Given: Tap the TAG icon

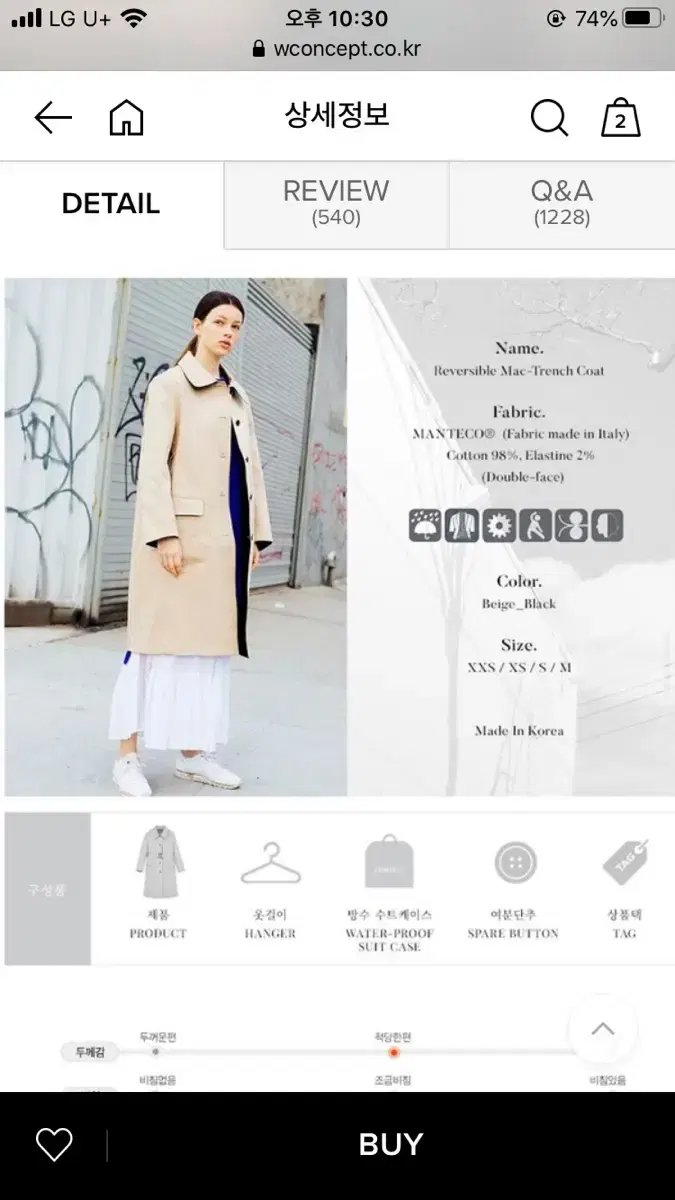Looking at the screenshot, I should [x=625, y=862].
